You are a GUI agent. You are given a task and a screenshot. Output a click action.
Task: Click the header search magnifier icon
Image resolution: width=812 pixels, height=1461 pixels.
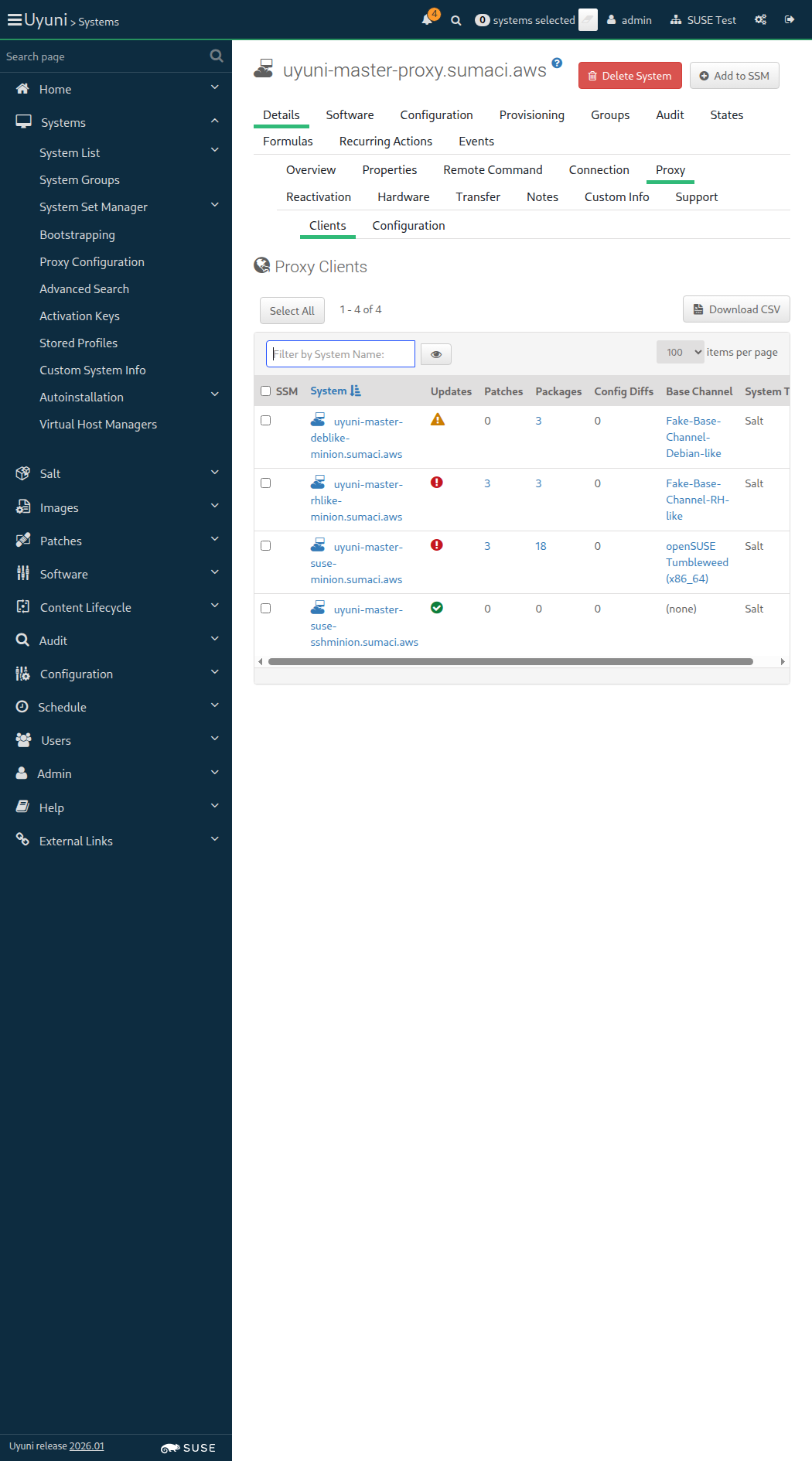pyautogui.click(x=456, y=20)
